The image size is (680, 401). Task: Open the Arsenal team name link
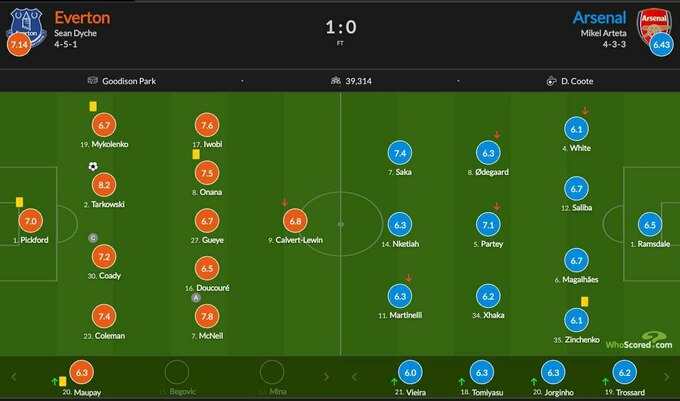point(601,17)
